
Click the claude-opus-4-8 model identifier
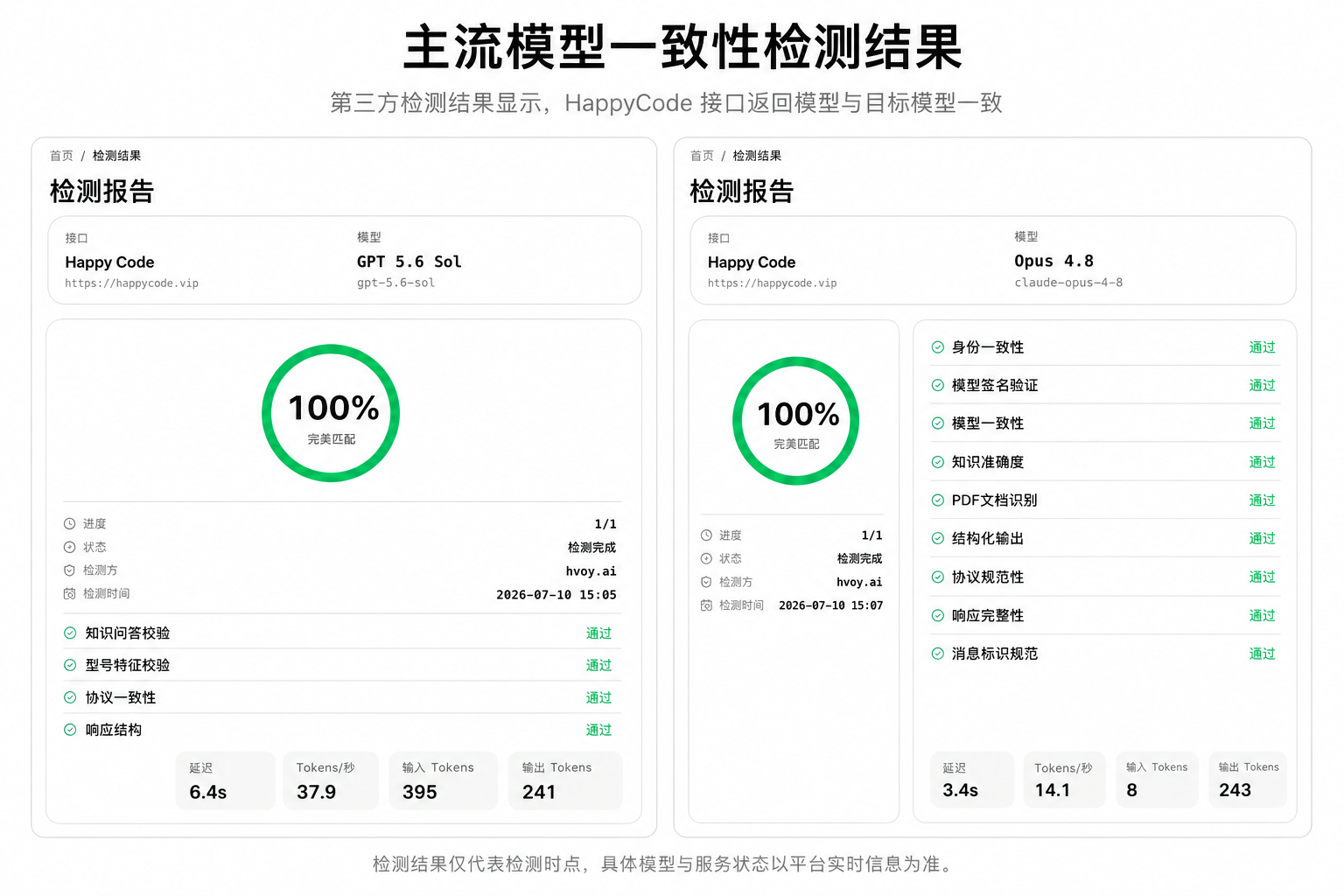coord(1068,283)
